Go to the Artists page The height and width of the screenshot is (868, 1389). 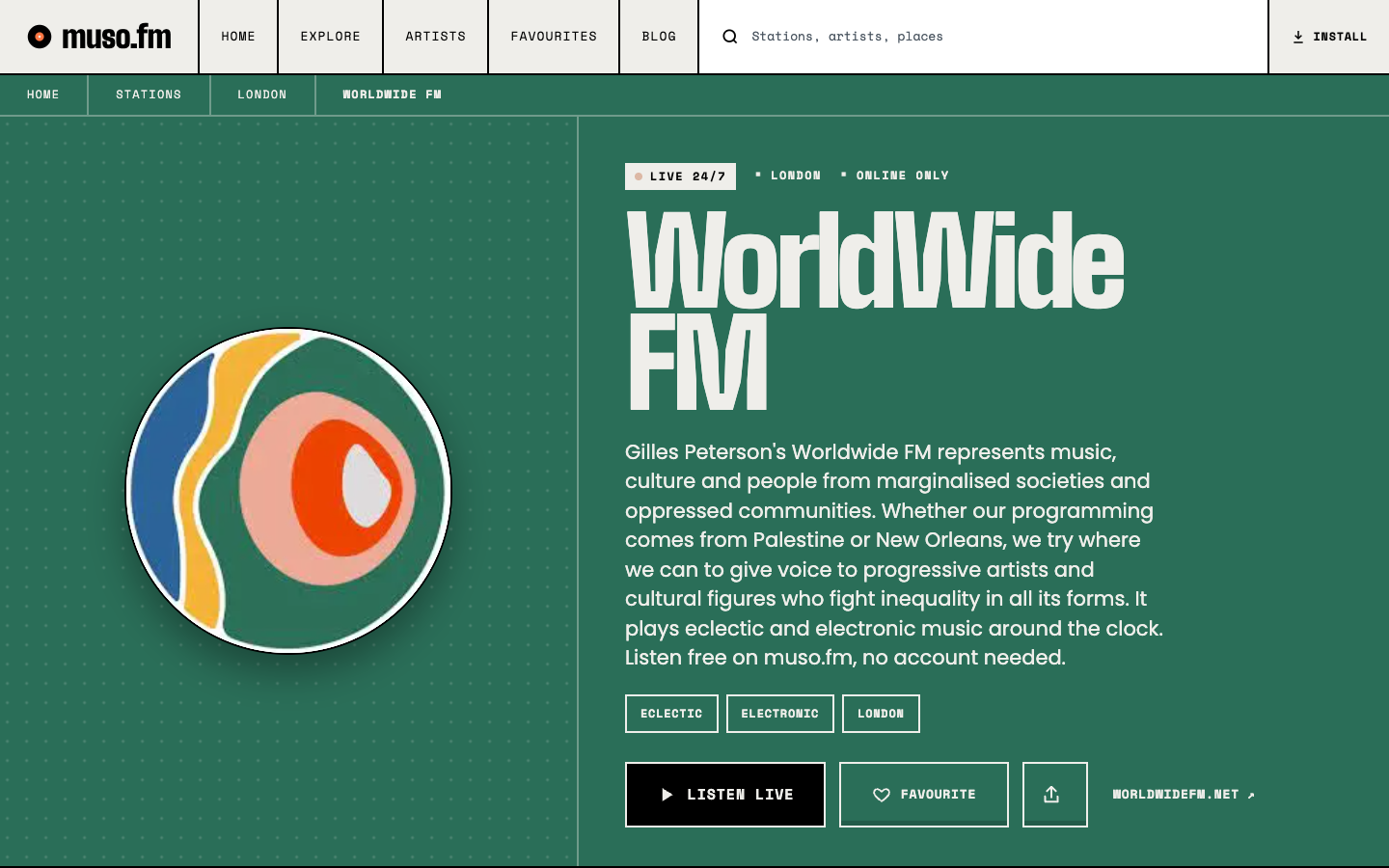click(435, 37)
